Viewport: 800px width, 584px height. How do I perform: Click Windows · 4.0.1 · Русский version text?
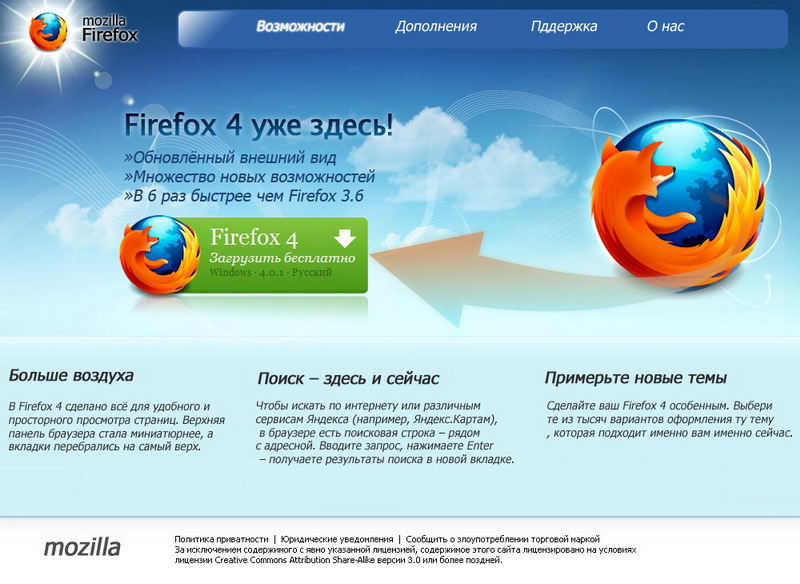pyautogui.click(x=271, y=272)
